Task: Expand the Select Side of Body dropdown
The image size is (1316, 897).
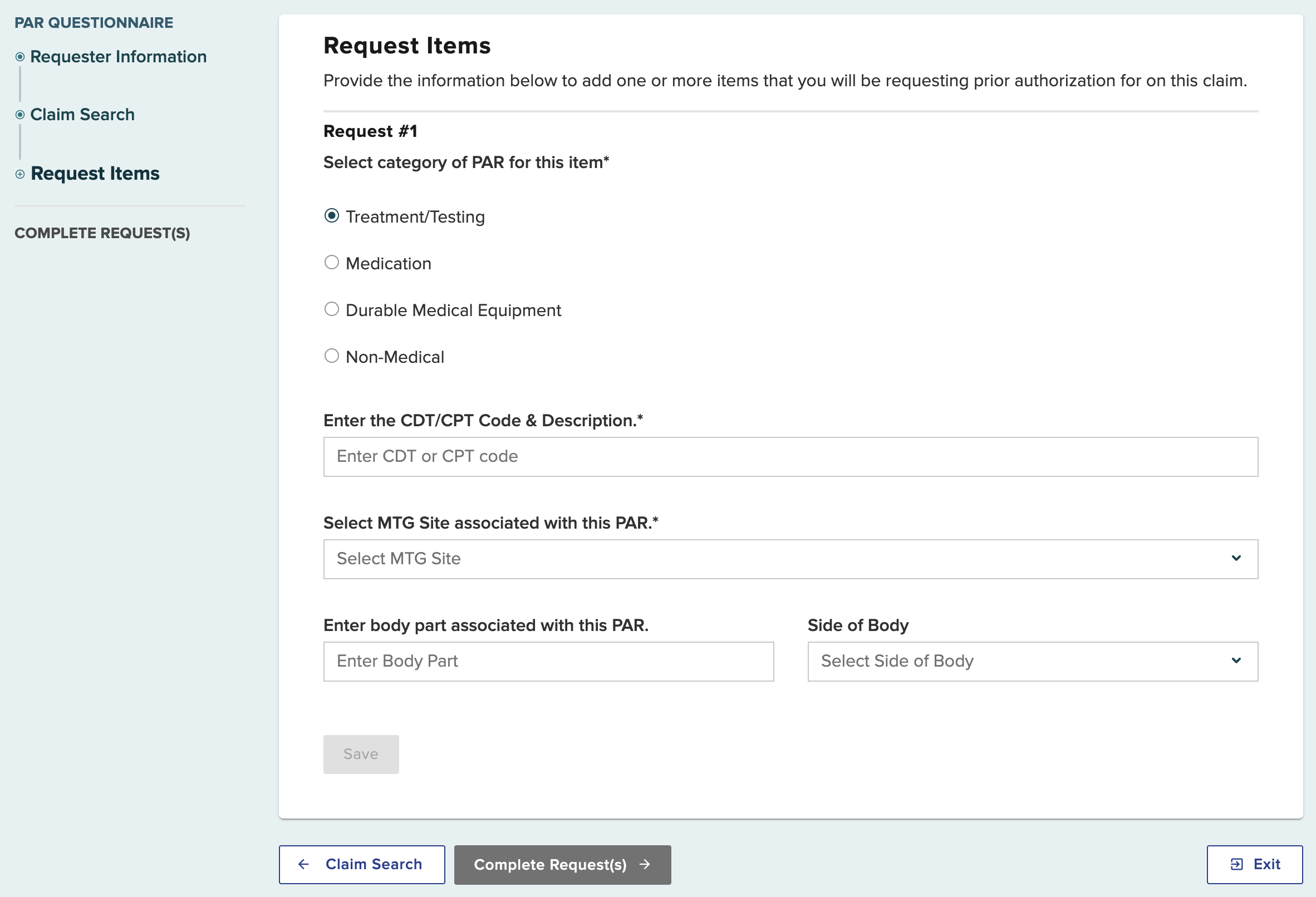Action: (1032, 661)
